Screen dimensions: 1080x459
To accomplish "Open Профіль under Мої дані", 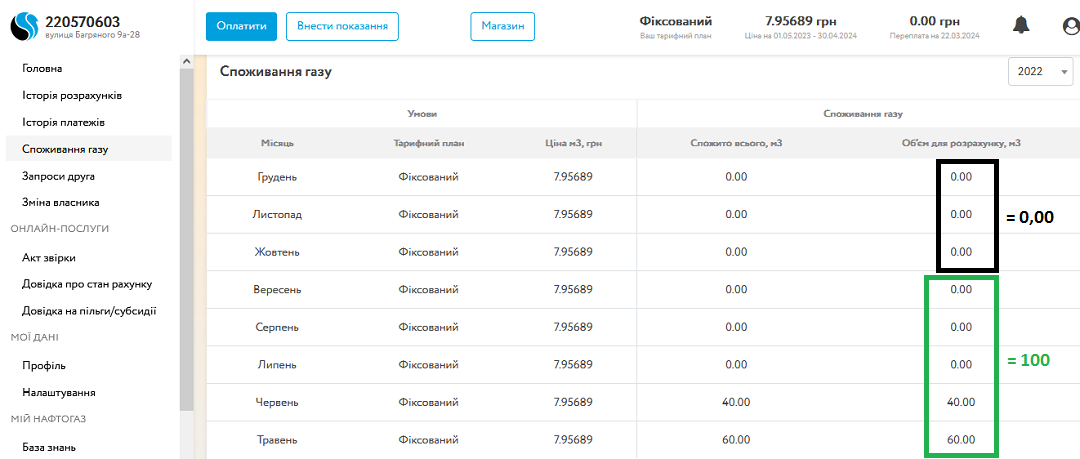I will tap(44, 365).
